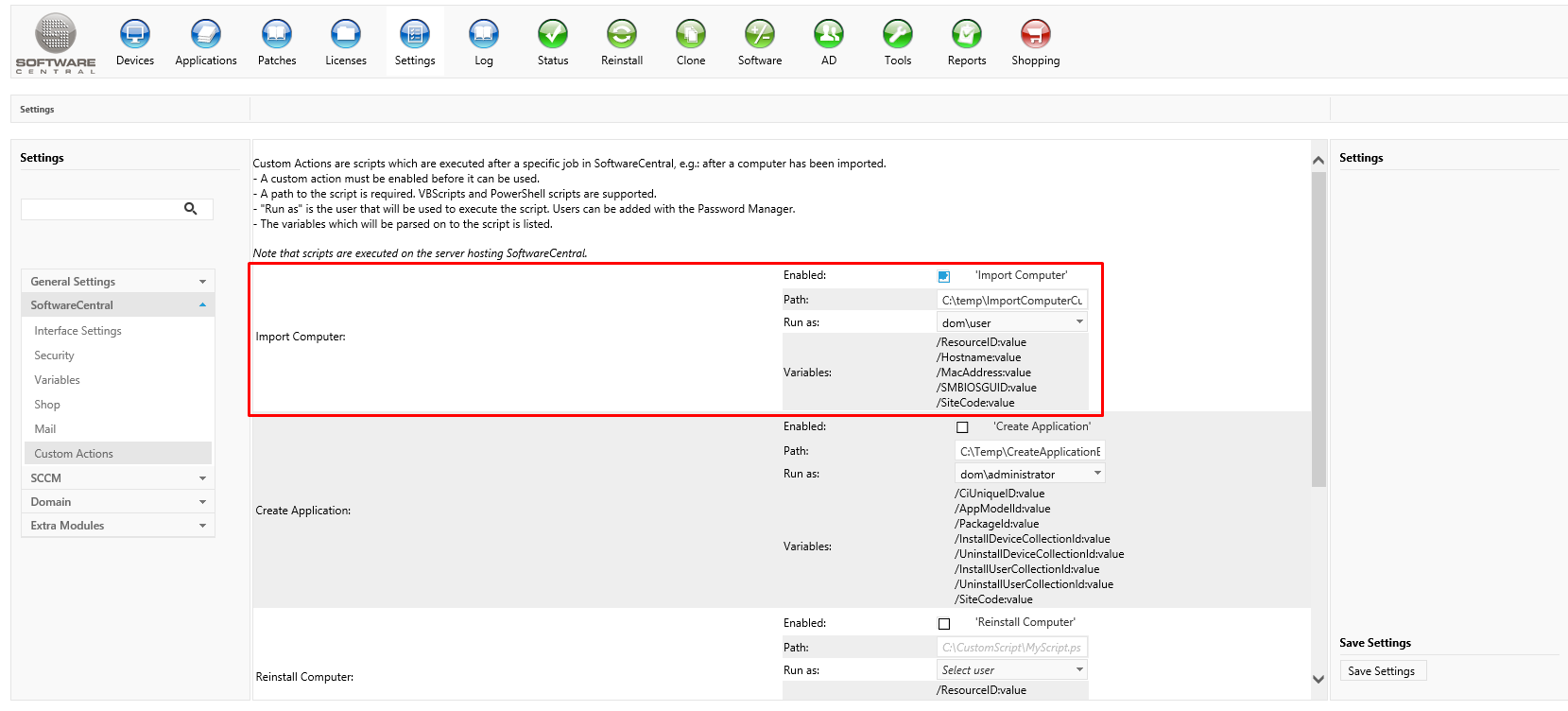Open the Reports toolbar icon
The height and width of the screenshot is (711, 1568).
tap(967, 35)
